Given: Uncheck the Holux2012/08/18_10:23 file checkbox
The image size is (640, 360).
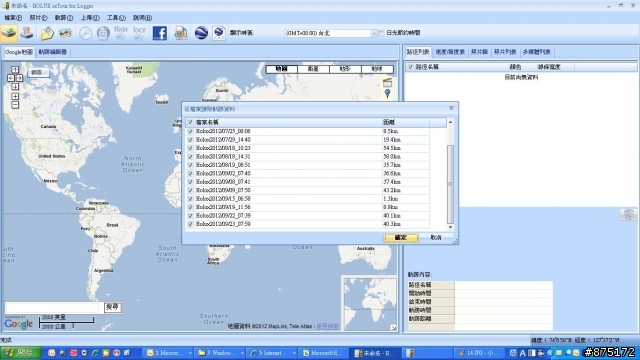Looking at the screenshot, I should [190, 148].
